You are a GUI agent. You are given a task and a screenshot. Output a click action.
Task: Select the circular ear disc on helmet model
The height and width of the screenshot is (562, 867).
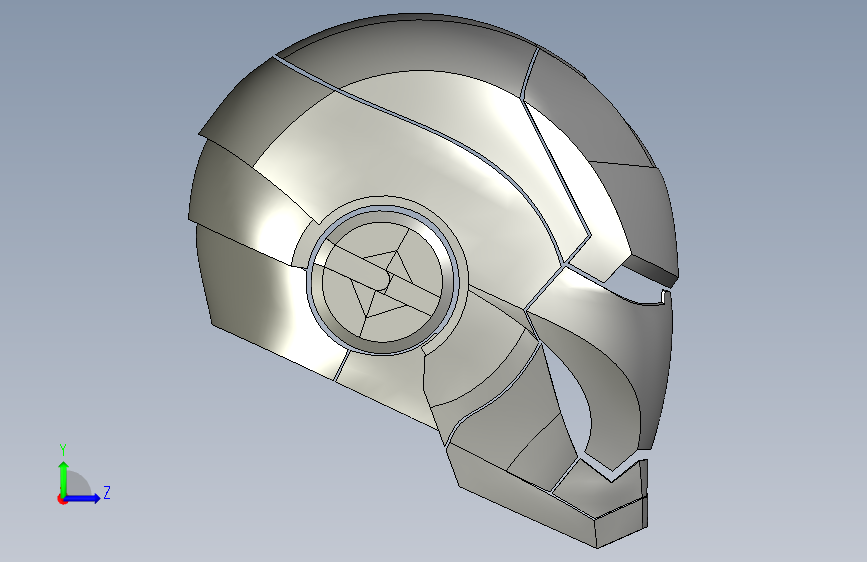click(383, 280)
